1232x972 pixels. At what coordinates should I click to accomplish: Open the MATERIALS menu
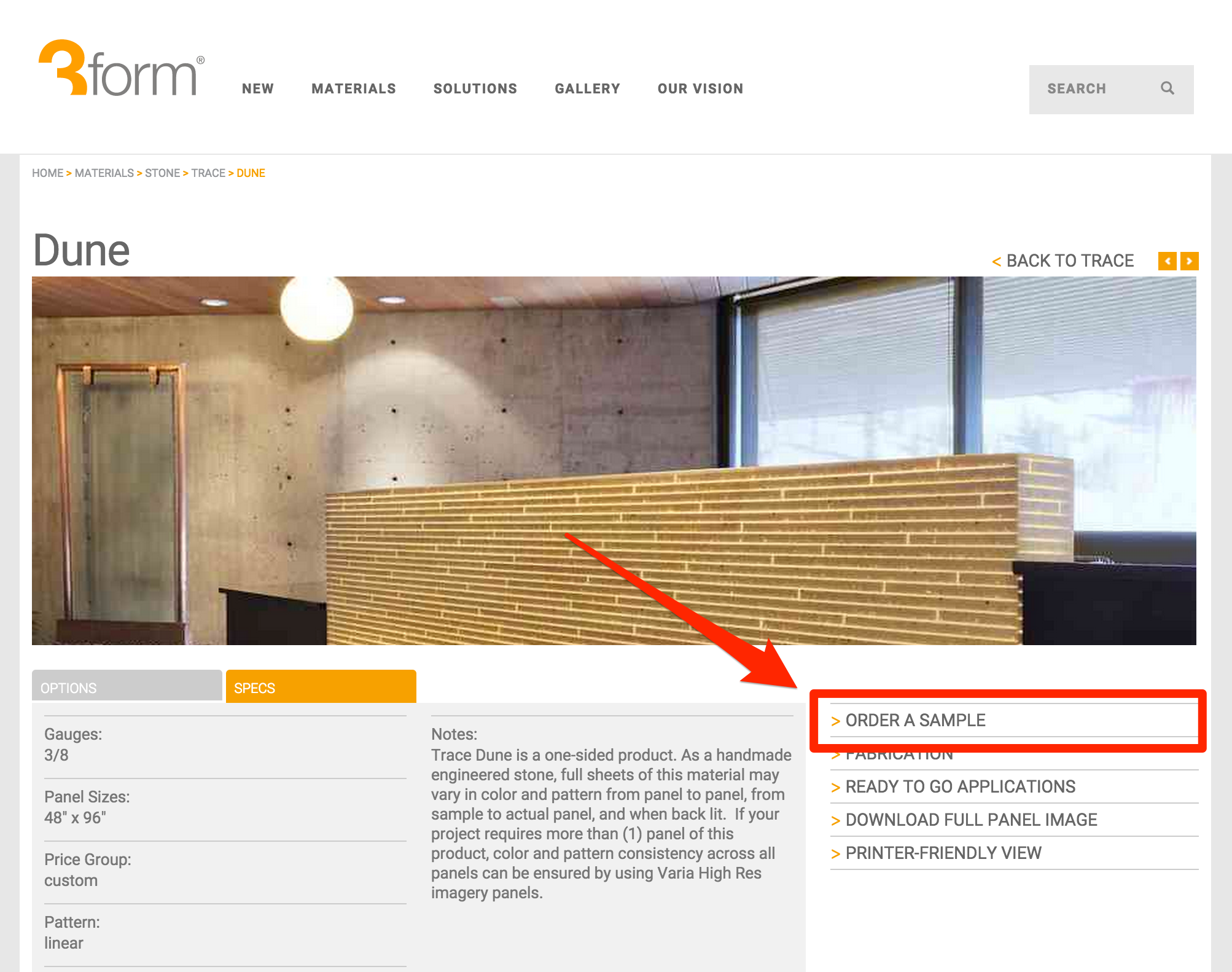[353, 88]
